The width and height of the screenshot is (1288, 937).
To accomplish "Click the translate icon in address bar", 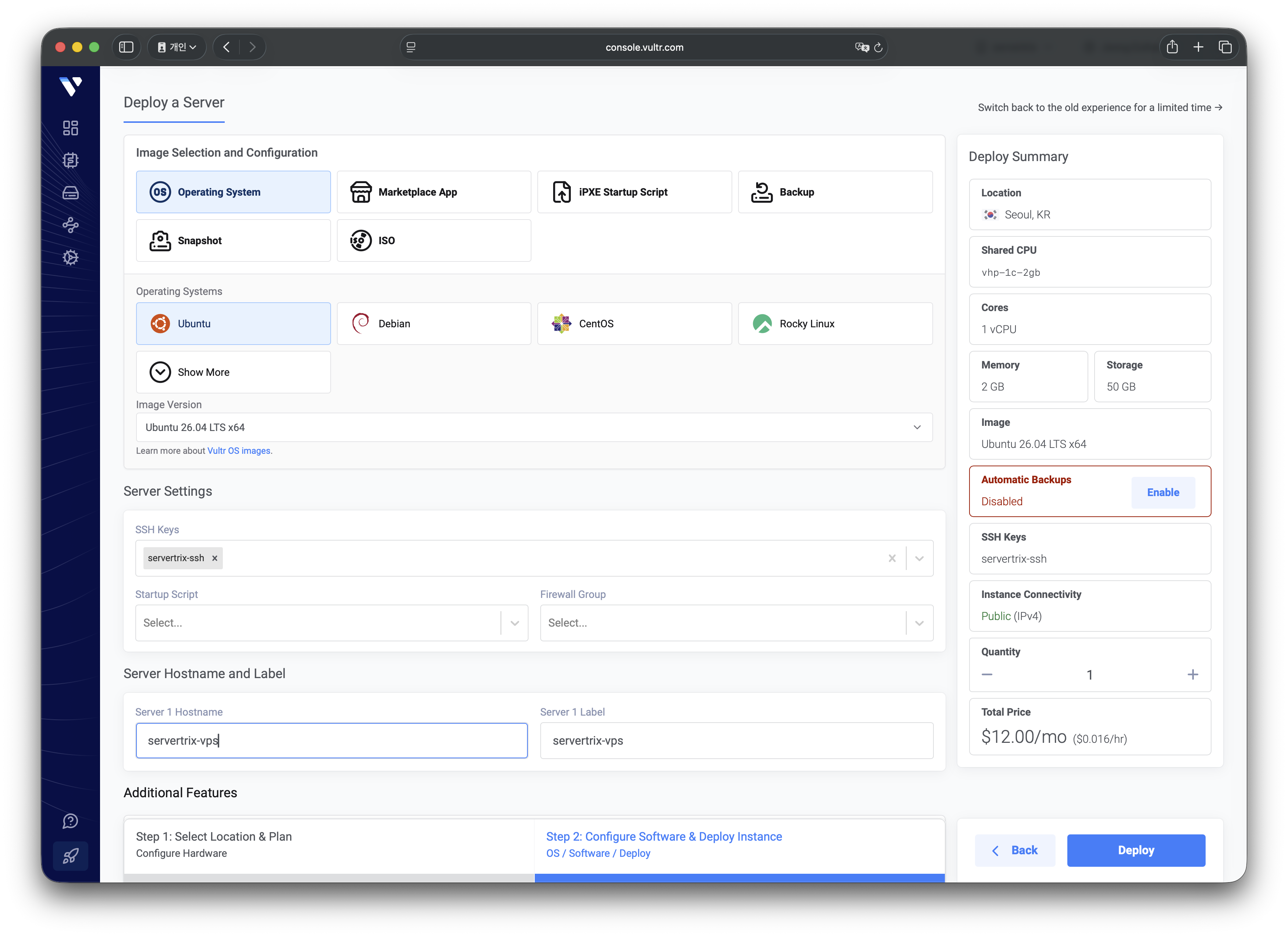I will tap(861, 47).
